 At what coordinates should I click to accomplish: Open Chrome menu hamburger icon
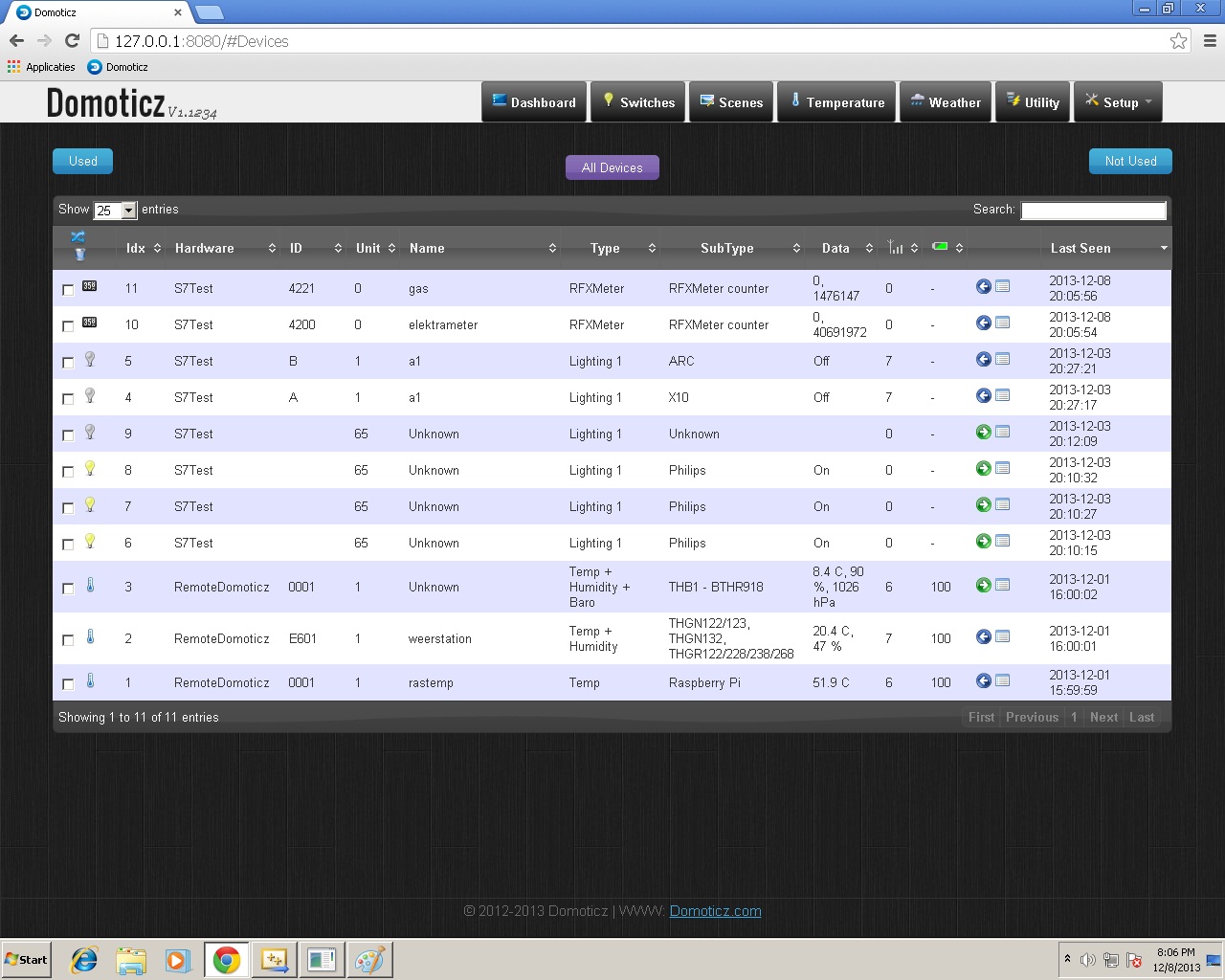pos(1210,40)
